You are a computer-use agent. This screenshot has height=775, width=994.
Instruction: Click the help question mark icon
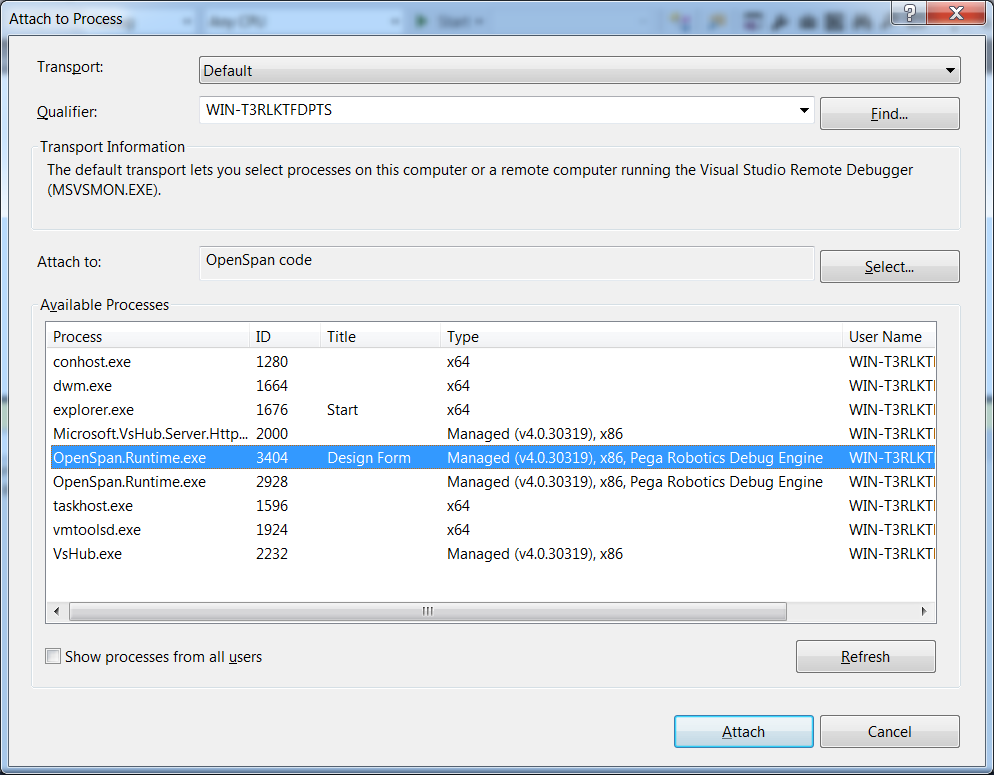[x=909, y=12]
